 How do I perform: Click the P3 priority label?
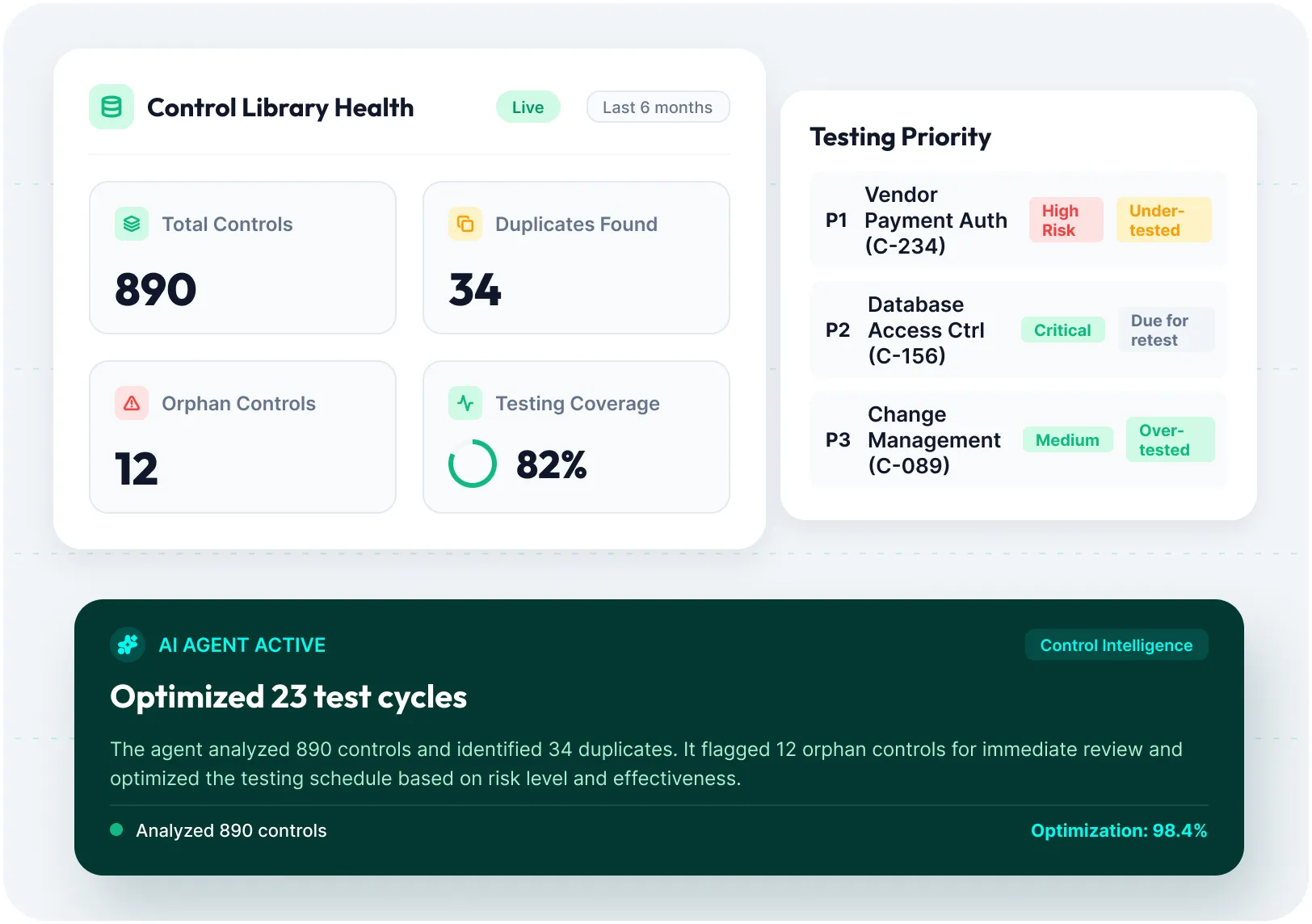click(838, 439)
